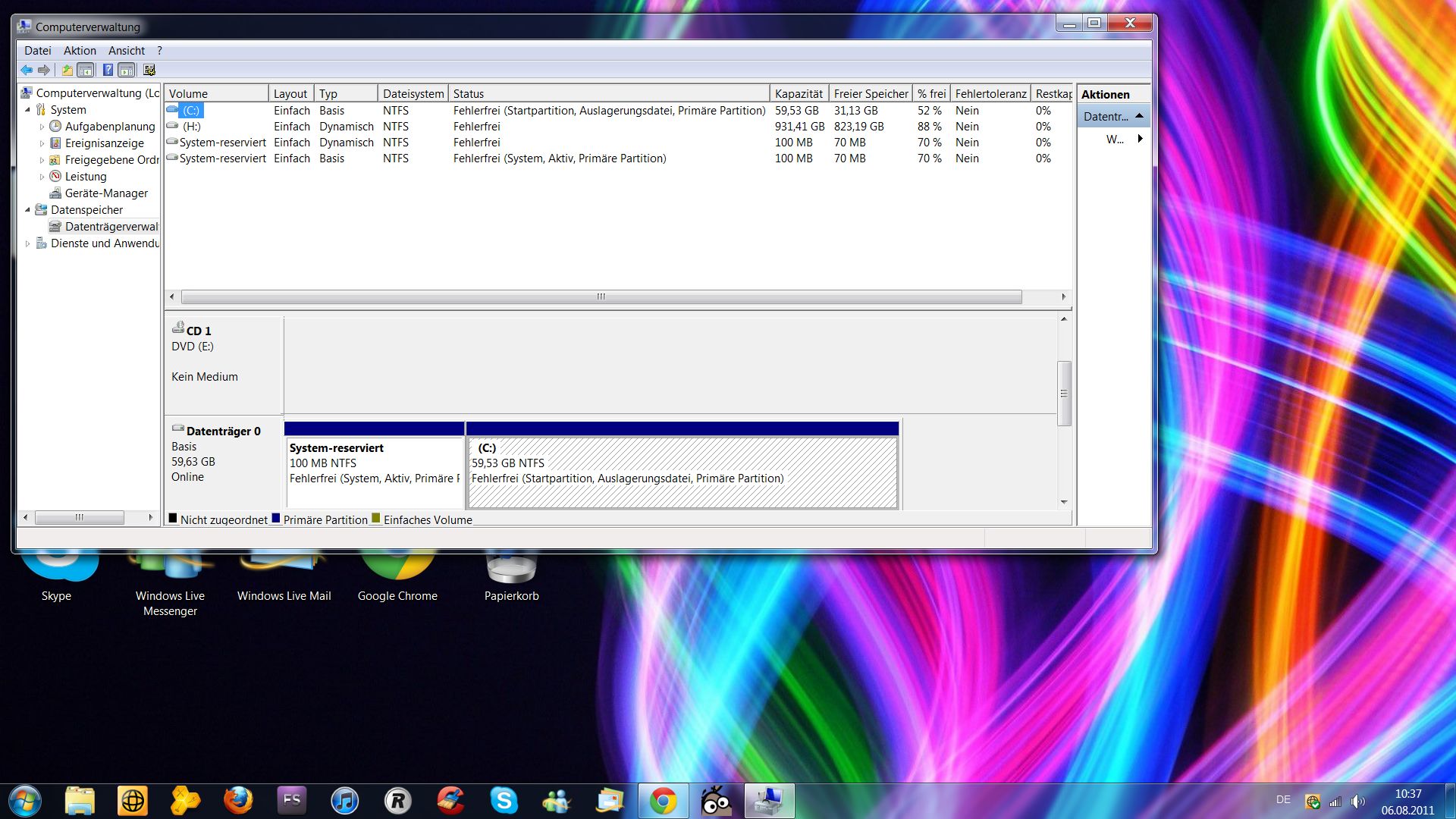This screenshot has height=819, width=1456.
Task: Click the settings/properties icon at toolbar end
Action: pyautogui.click(x=149, y=71)
